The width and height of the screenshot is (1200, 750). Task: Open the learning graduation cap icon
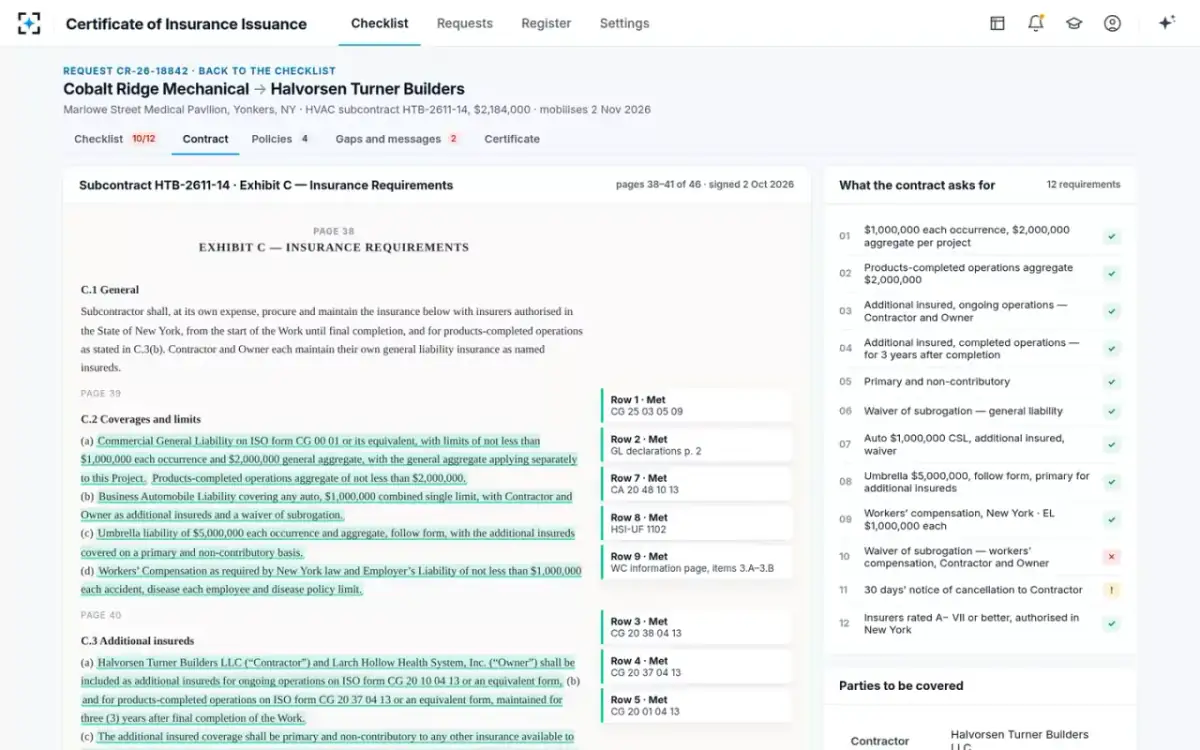pos(1074,23)
